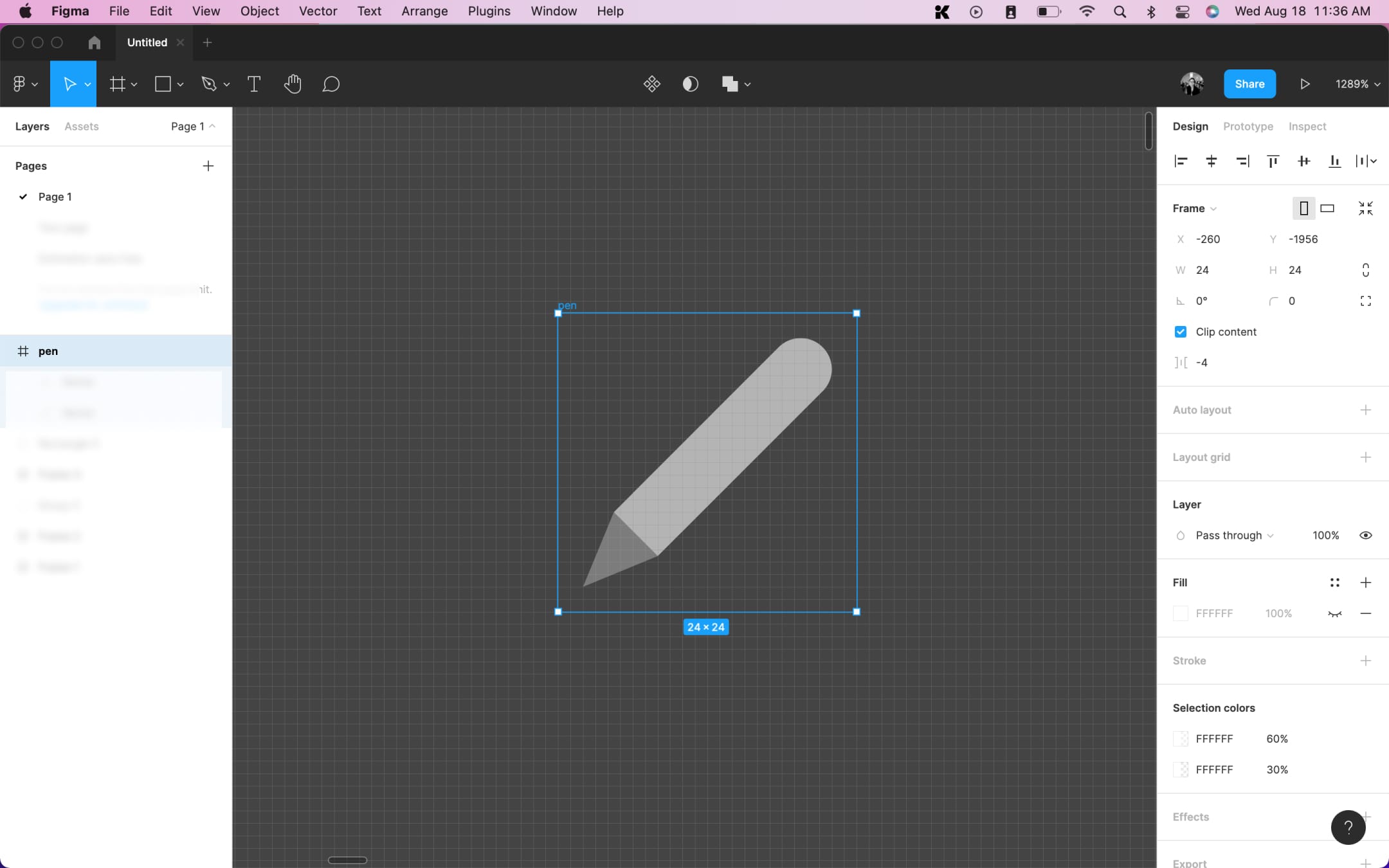Click the Use as mask icon
The height and width of the screenshot is (868, 1389).
coord(691,84)
